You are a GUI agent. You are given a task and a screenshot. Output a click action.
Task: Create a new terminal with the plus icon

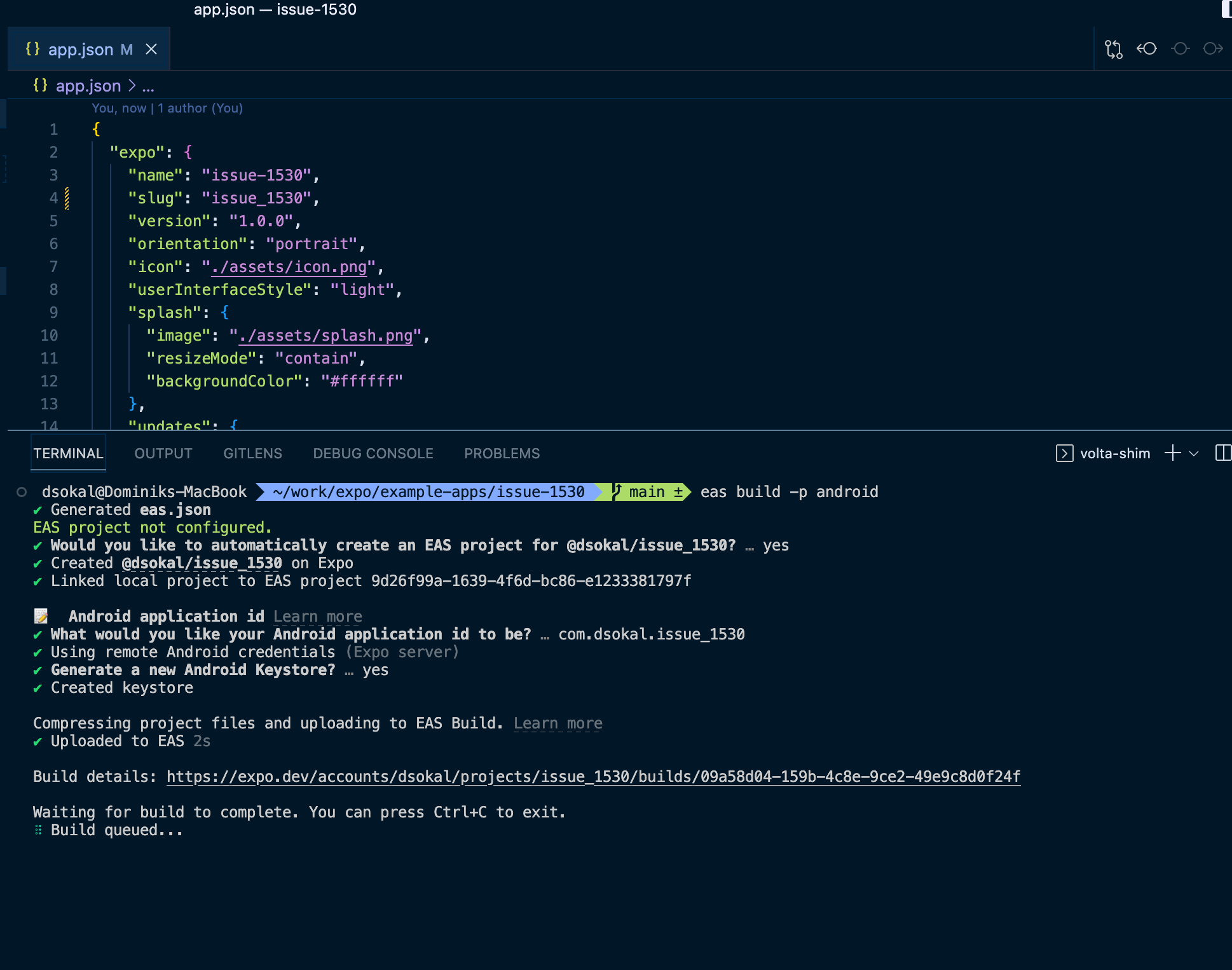(1172, 453)
